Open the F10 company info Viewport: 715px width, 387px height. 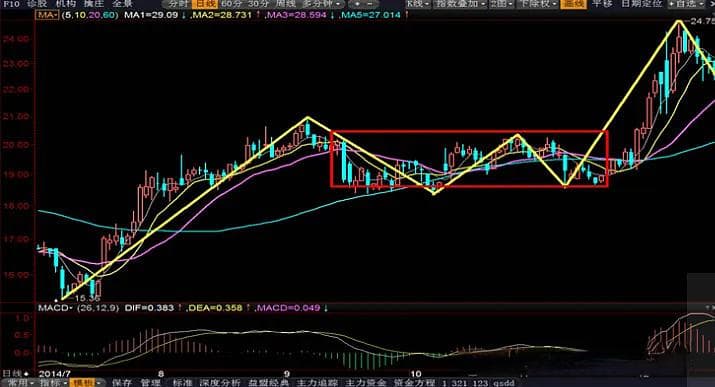(11, 4)
